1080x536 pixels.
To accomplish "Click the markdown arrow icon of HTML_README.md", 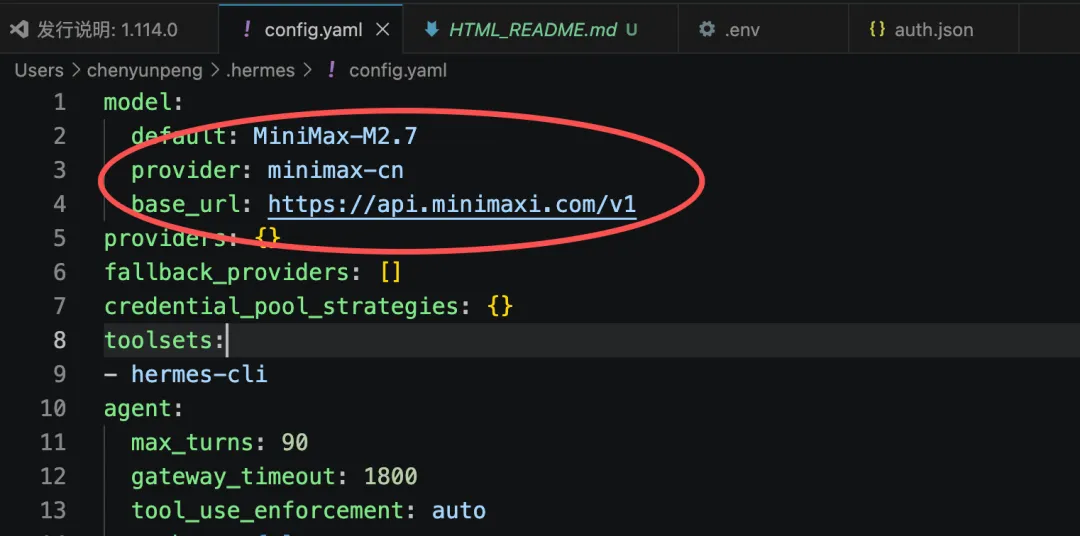I will pyautogui.click(x=431, y=30).
